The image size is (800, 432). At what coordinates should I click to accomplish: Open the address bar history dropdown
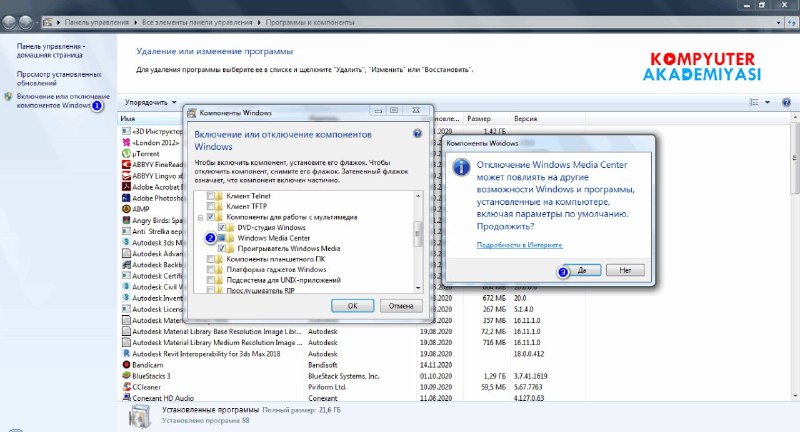(x=779, y=22)
